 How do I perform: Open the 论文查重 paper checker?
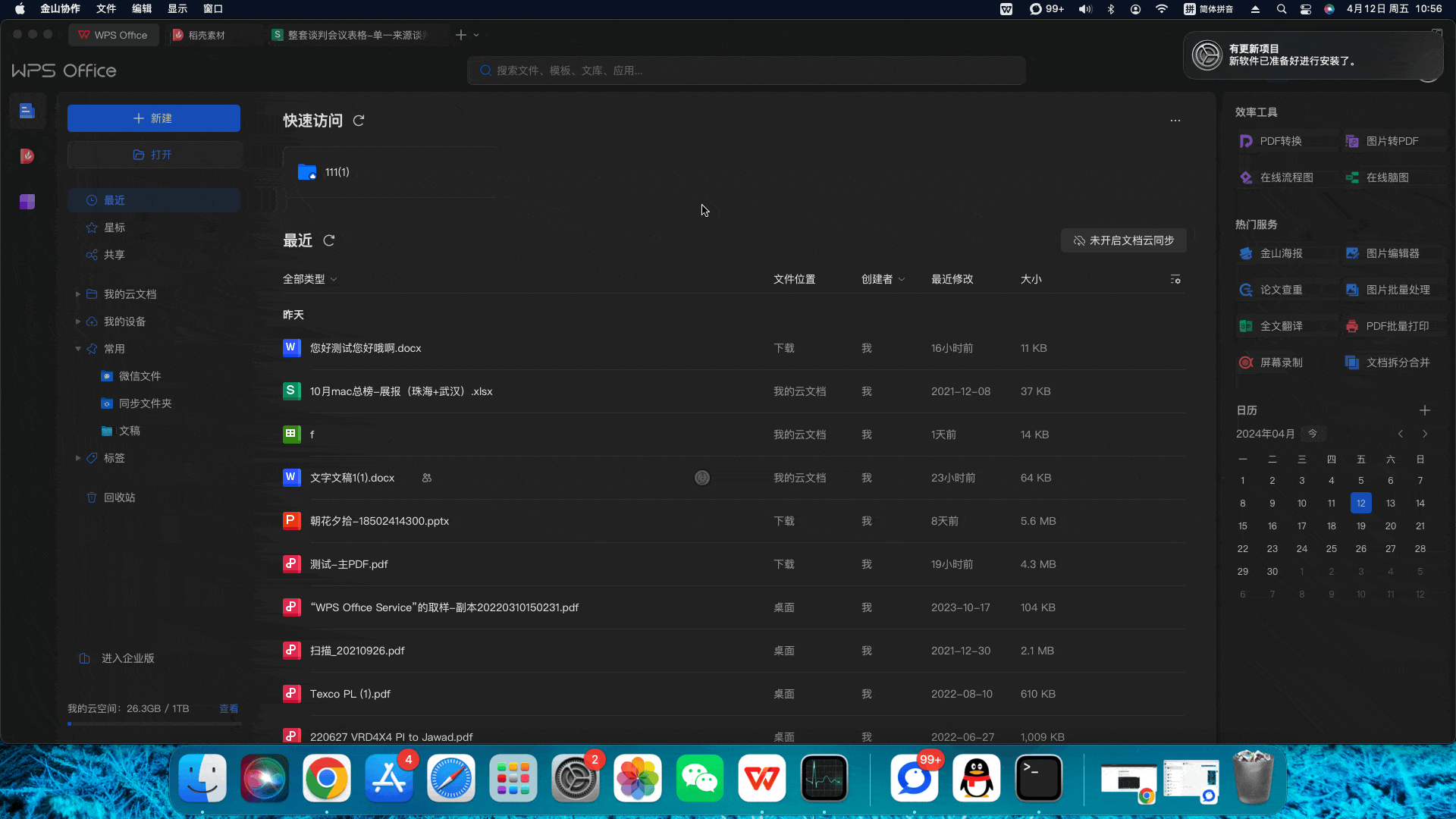(1281, 289)
